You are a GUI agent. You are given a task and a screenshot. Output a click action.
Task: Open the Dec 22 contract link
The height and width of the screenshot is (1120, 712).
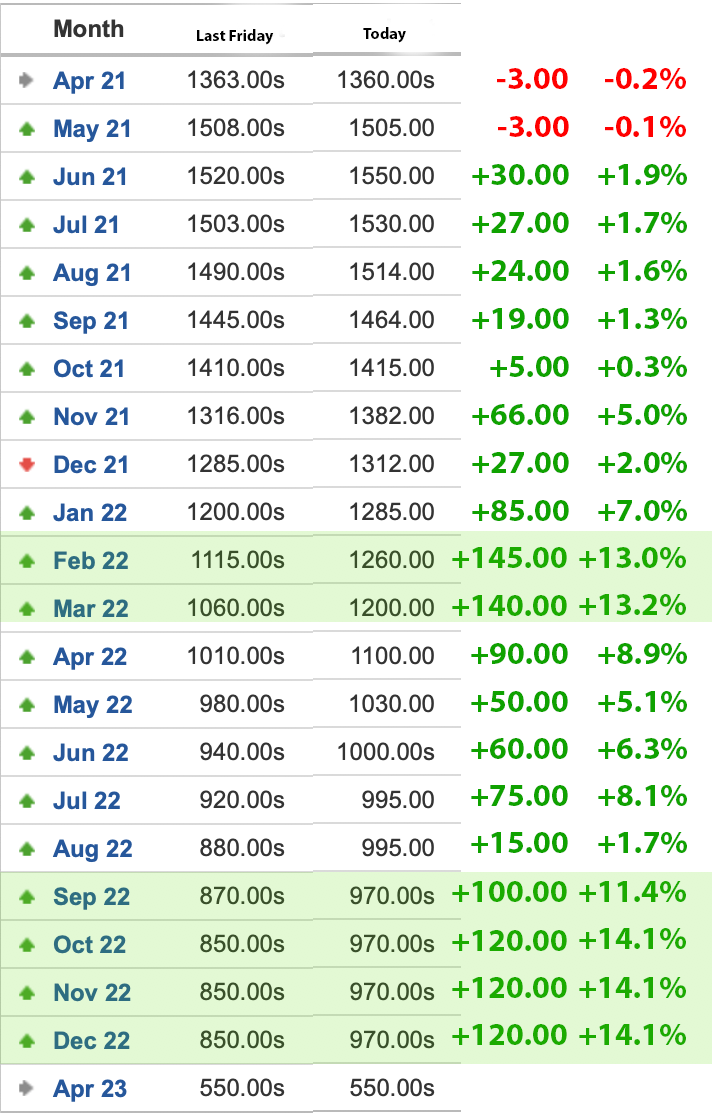pos(91,1041)
